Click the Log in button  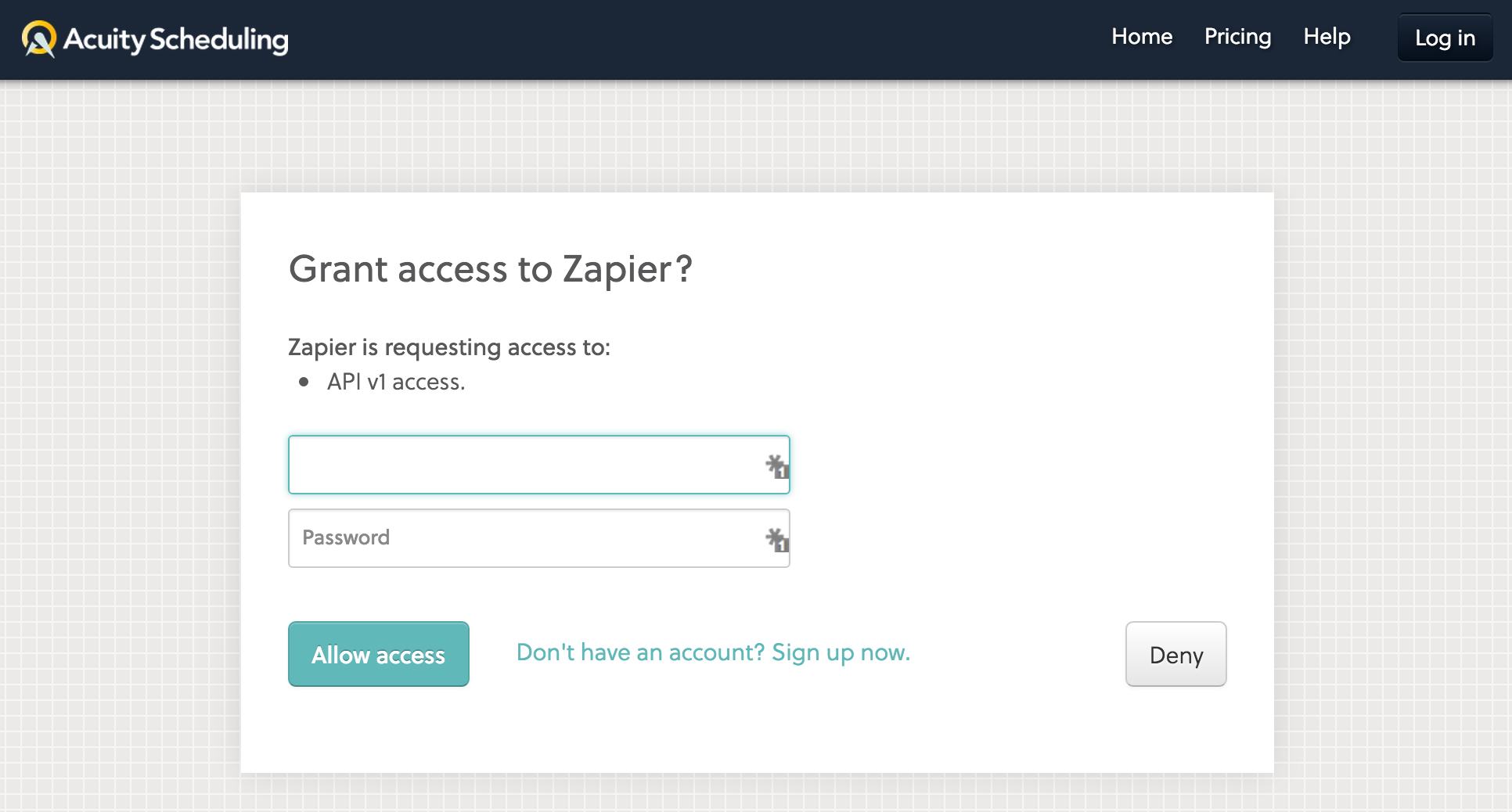pos(1445,38)
